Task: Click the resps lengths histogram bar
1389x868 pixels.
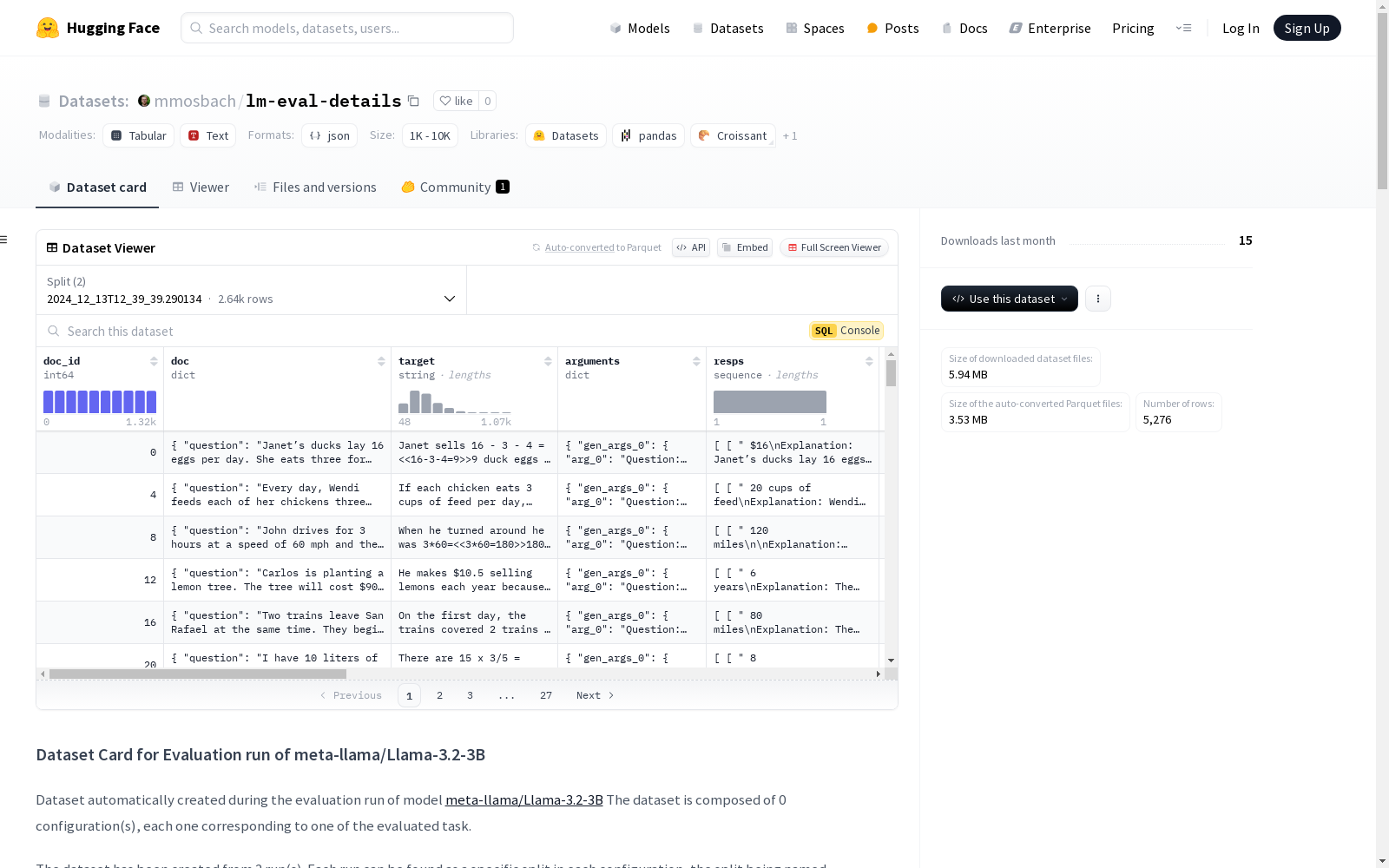Action: pyautogui.click(x=770, y=402)
